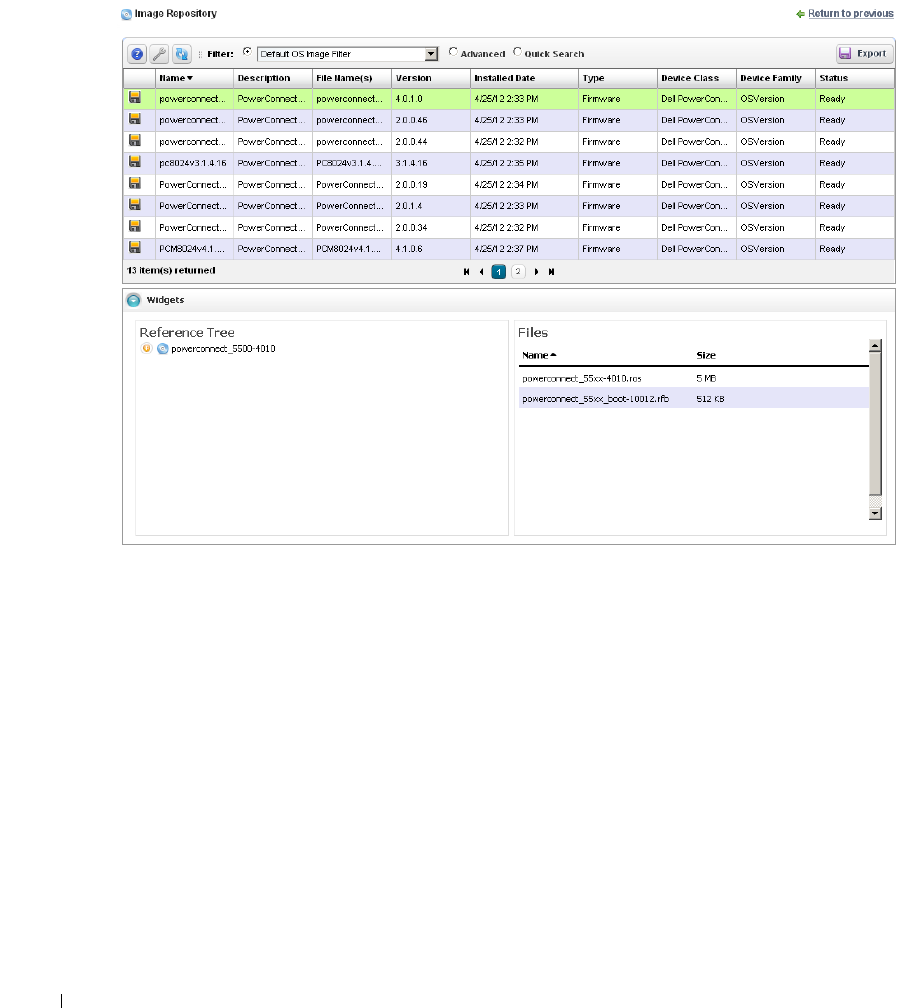Sort by Device Family column header

(771, 78)
